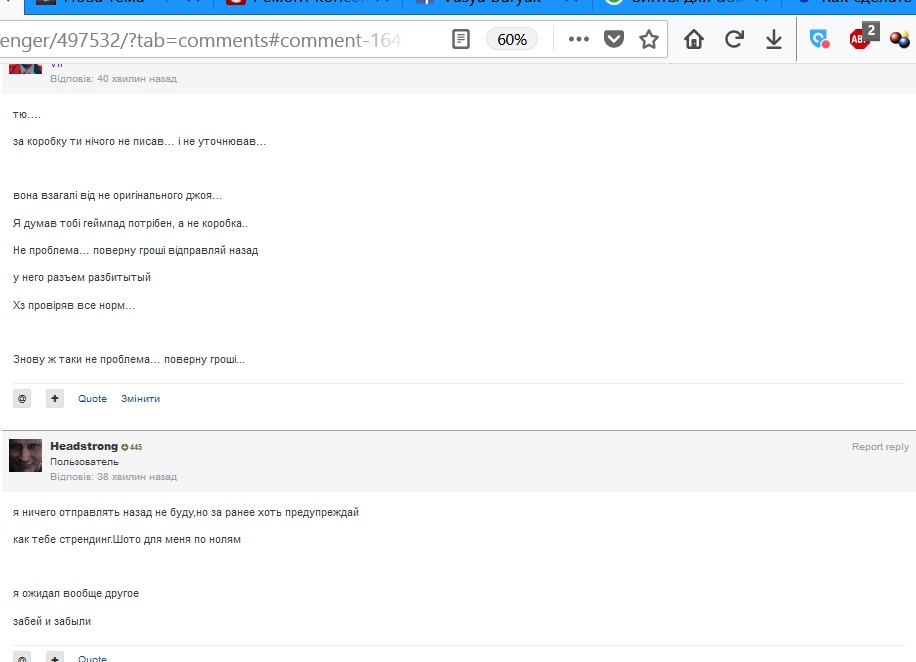Toggle Reader View icon in address bar
This screenshot has height=662, width=916.
460,40
